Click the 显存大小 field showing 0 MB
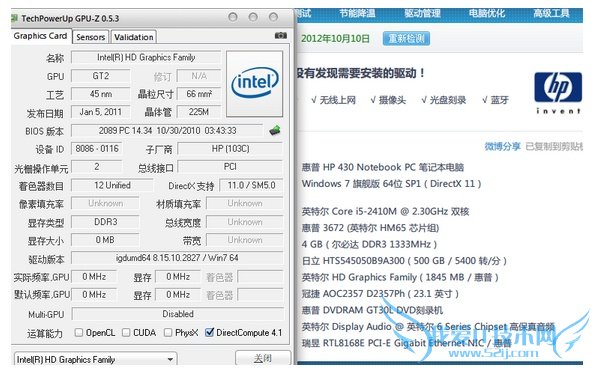This screenshot has height=368, width=596. [x=105, y=240]
